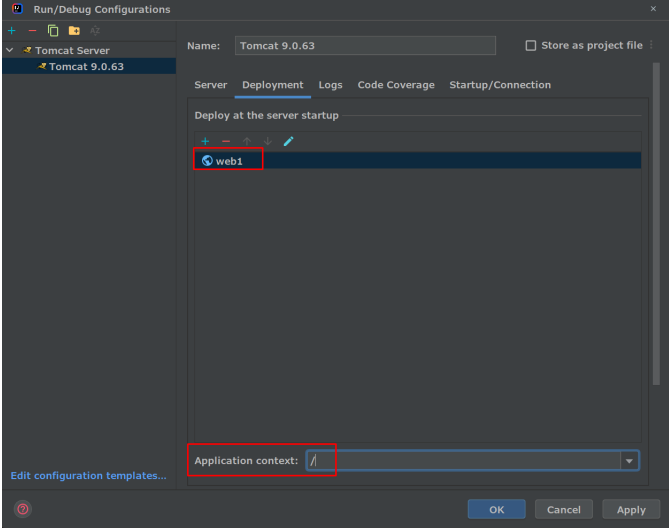Sort configurations alphabetically
Image resolution: width=669 pixels, height=528 pixels.
pyautogui.click(x=95, y=31)
